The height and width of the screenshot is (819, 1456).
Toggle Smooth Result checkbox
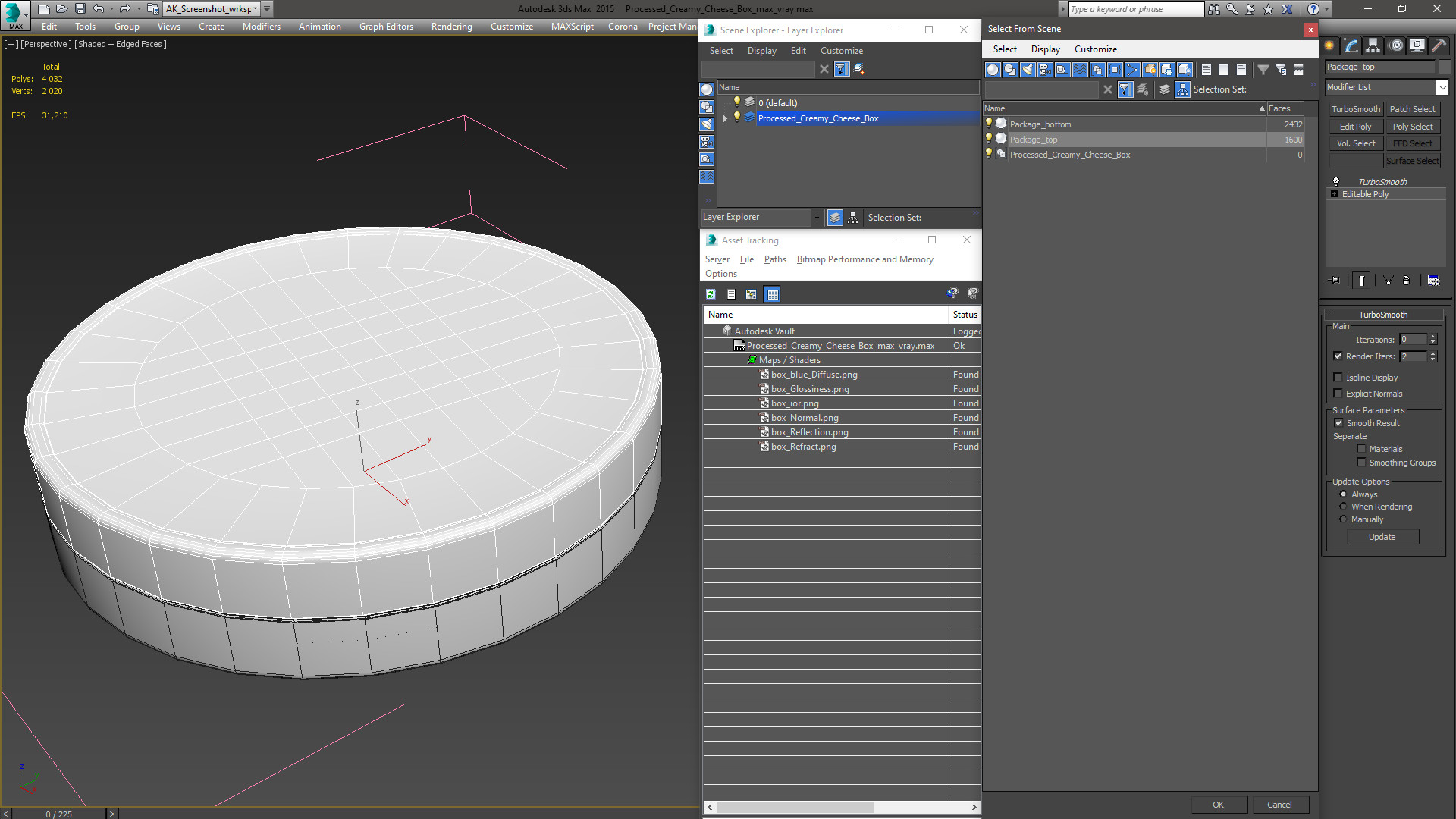[1338, 423]
